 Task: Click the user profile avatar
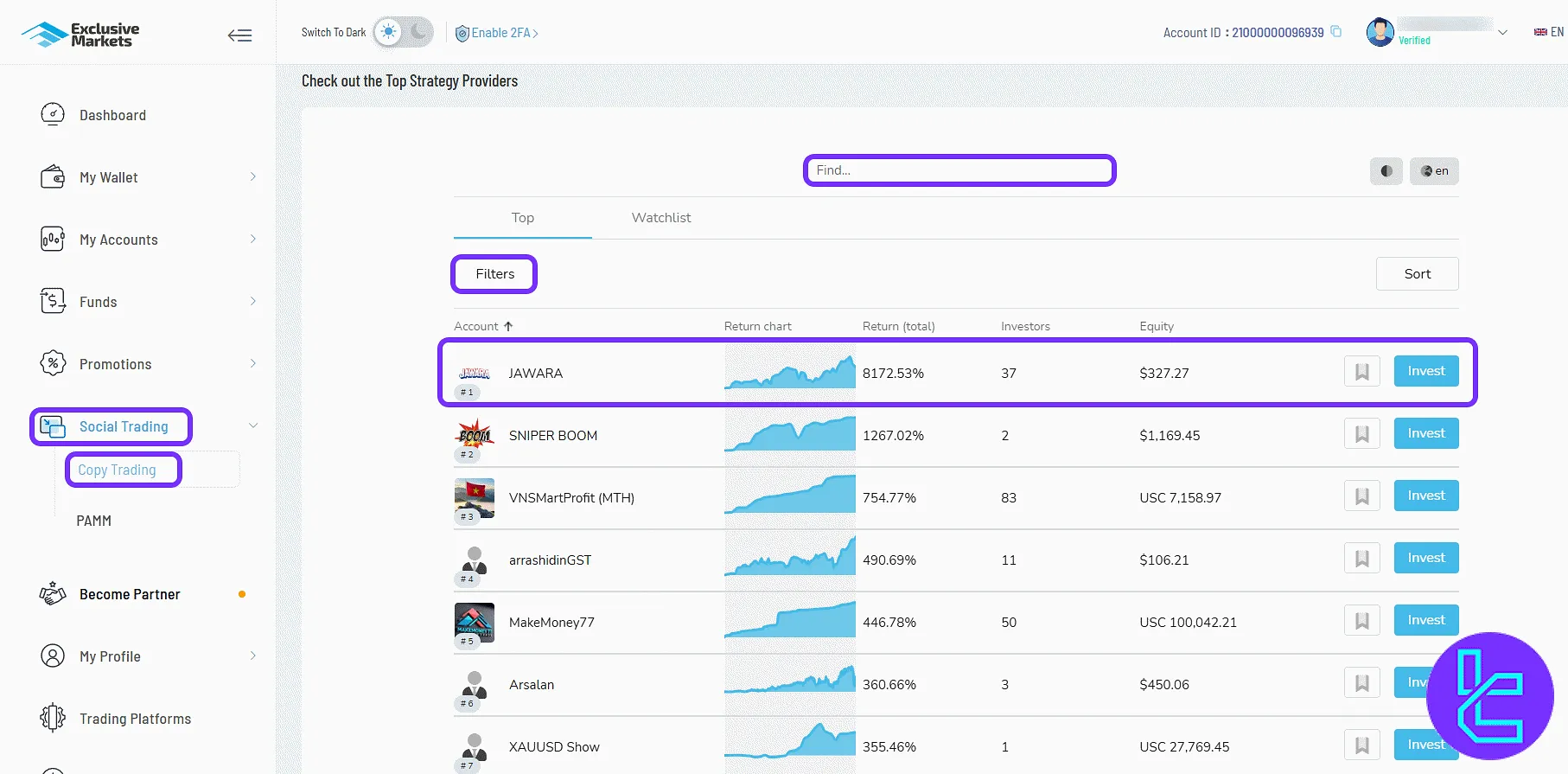(x=1380, y=32)
